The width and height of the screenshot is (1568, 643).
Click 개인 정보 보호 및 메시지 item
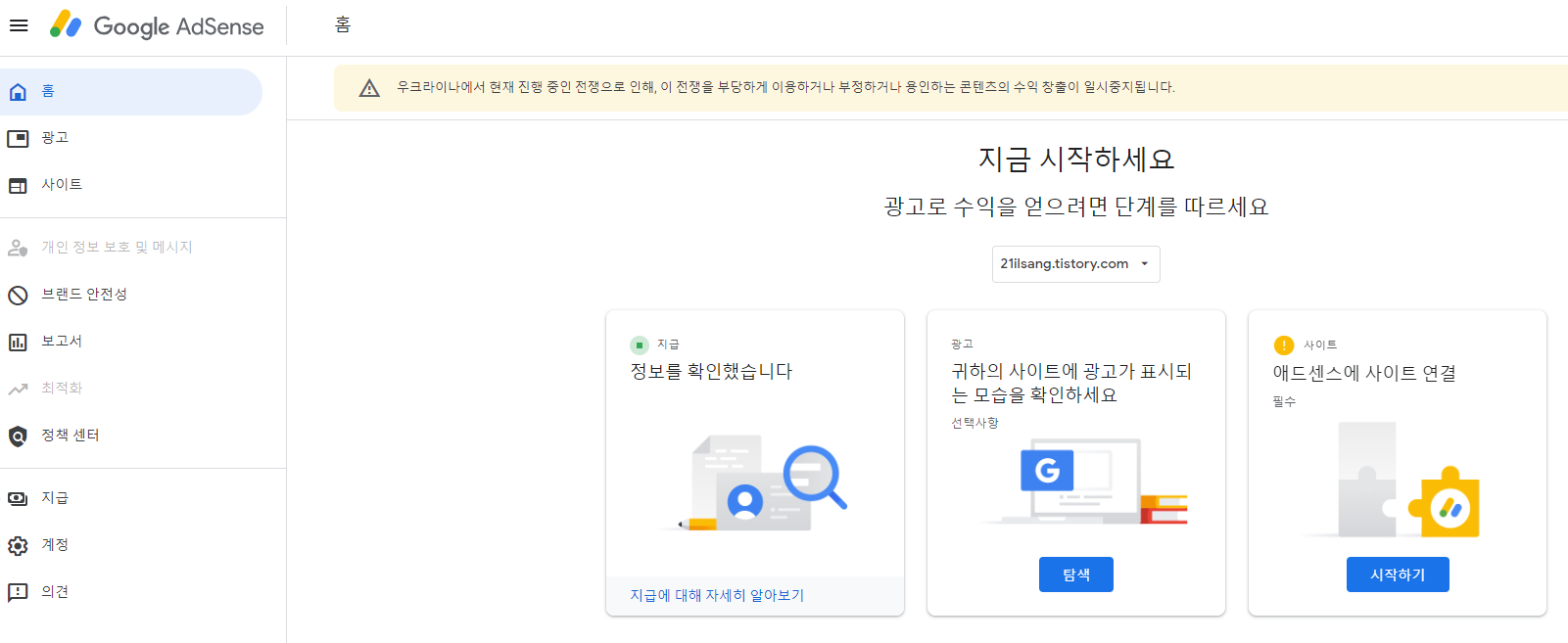click(x=131, y=248)
